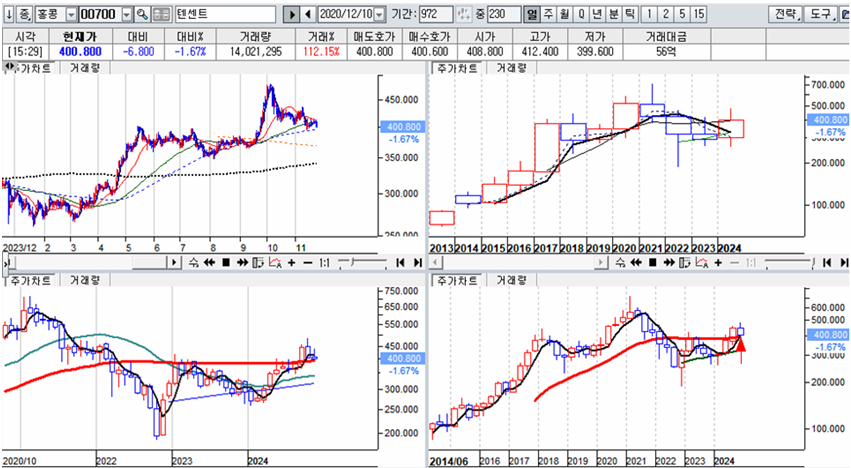The height and width of the screenshot is (468, 851).
Task: Jump to last bar in top-left chart
Action: click(x=417, y=263)
